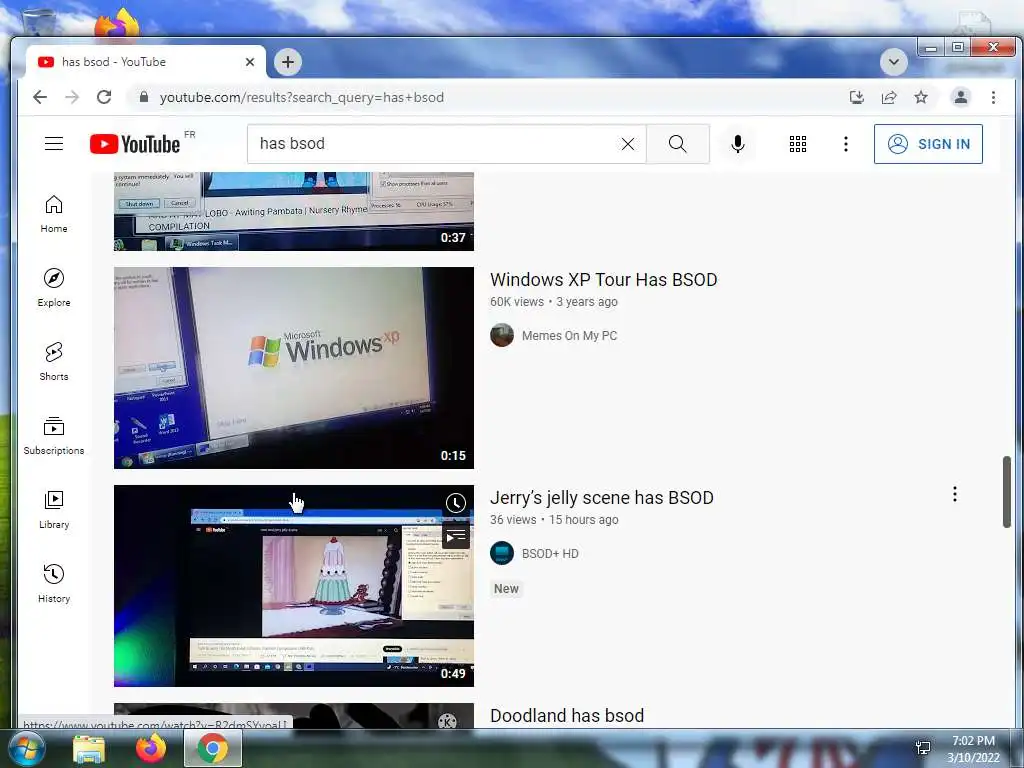Open History in the sidebar

pos(54,583)
